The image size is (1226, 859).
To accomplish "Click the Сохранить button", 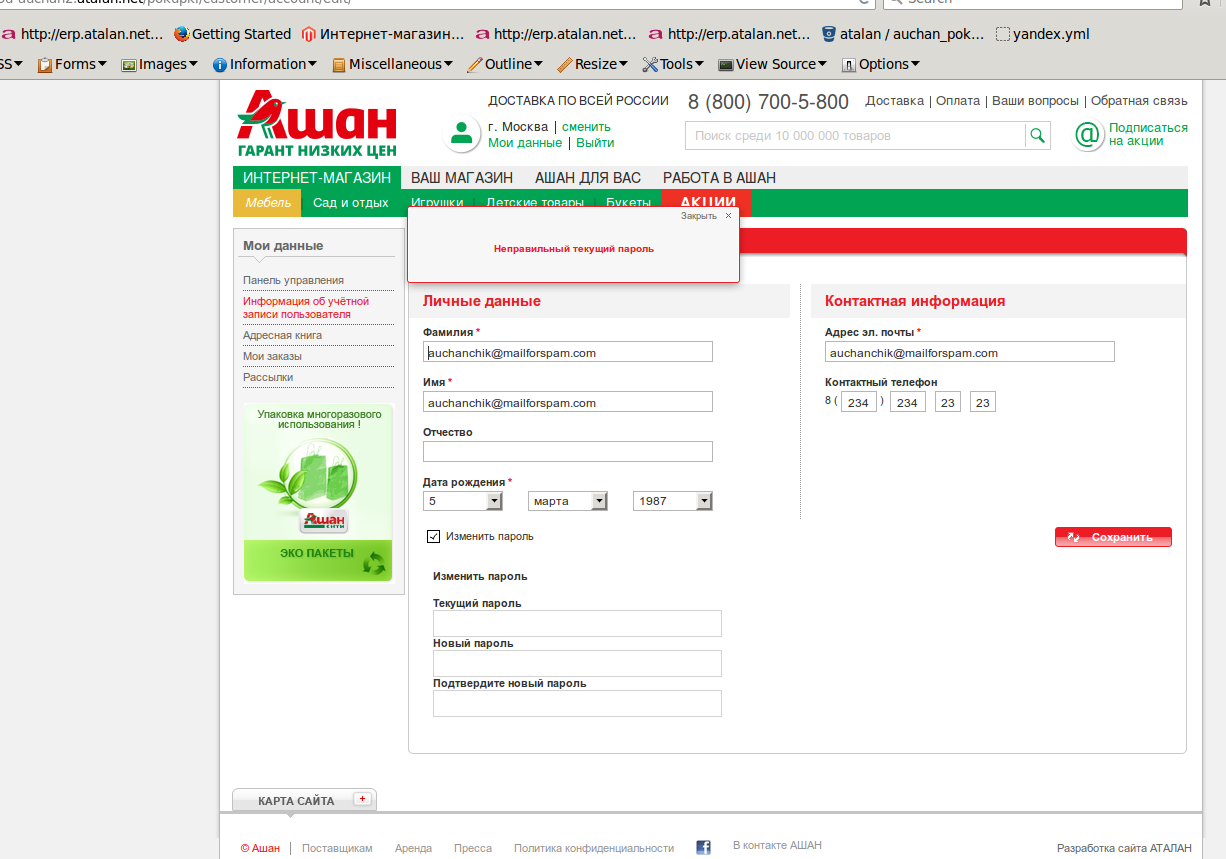I will click(1113, 537).
